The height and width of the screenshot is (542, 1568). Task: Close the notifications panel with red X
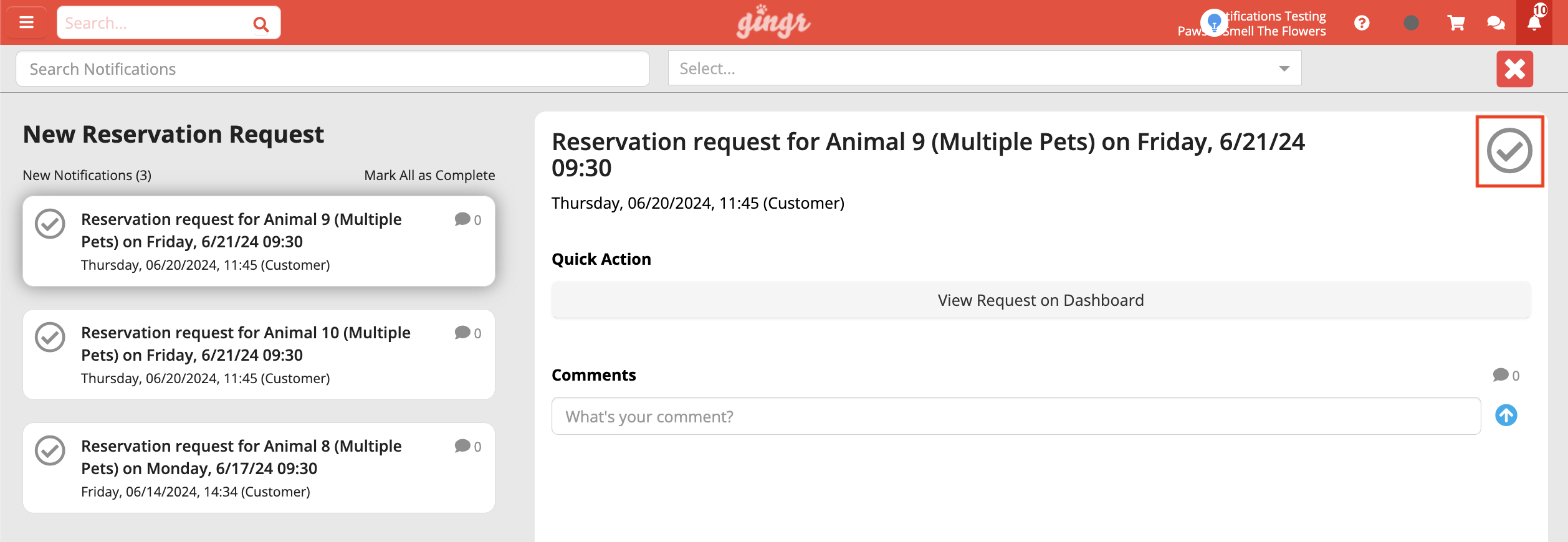click(1514, 69)
